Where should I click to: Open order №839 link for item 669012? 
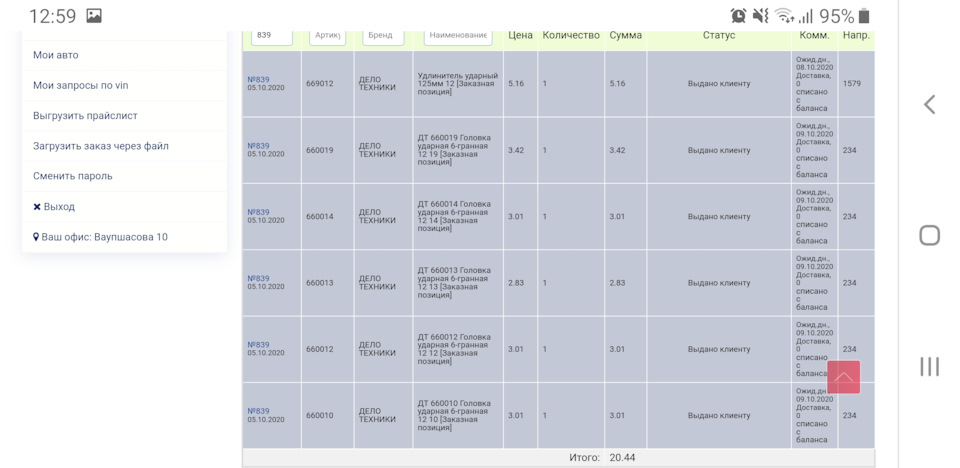[x=258, y=79]
